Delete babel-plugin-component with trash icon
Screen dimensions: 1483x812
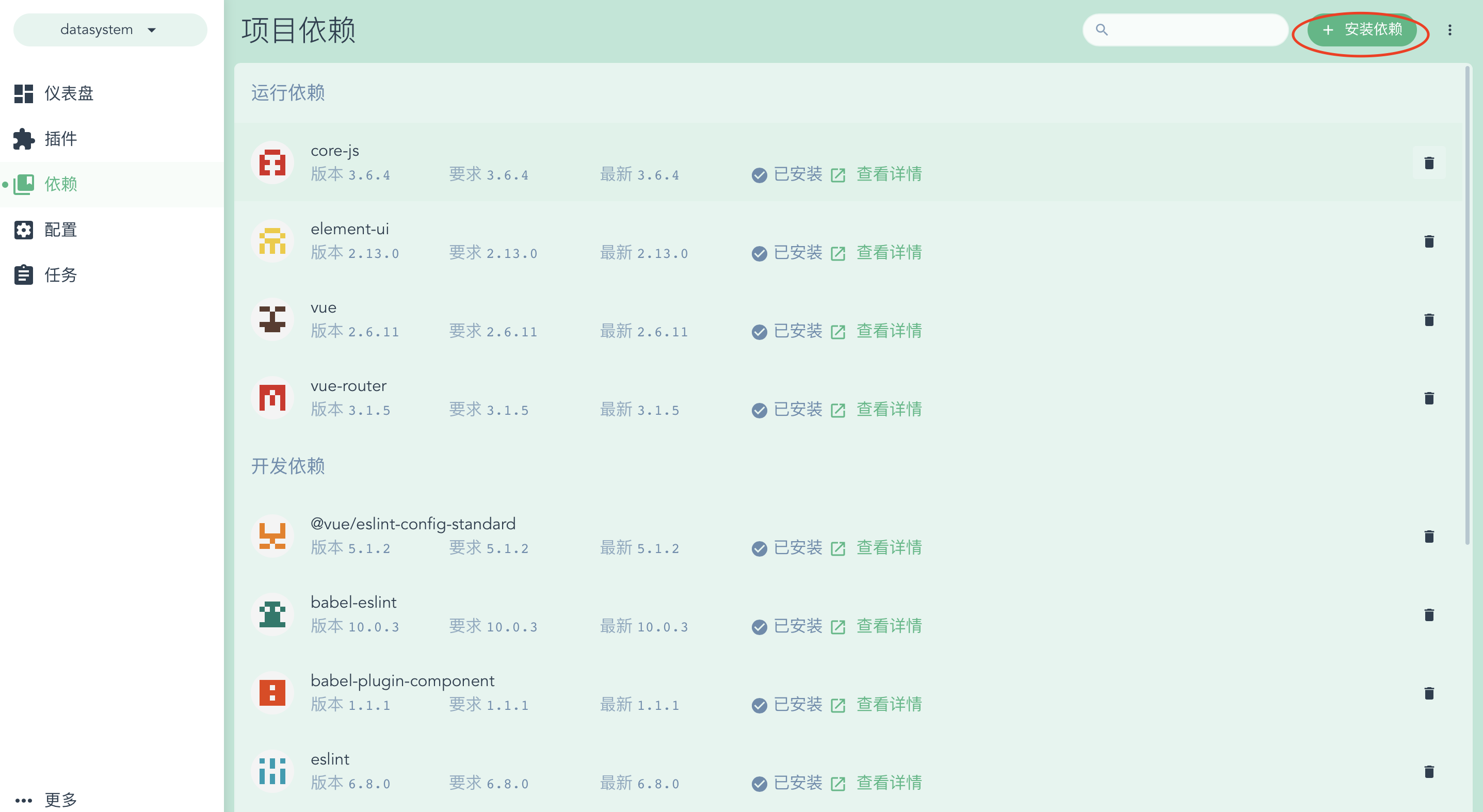pos(1428,693)
